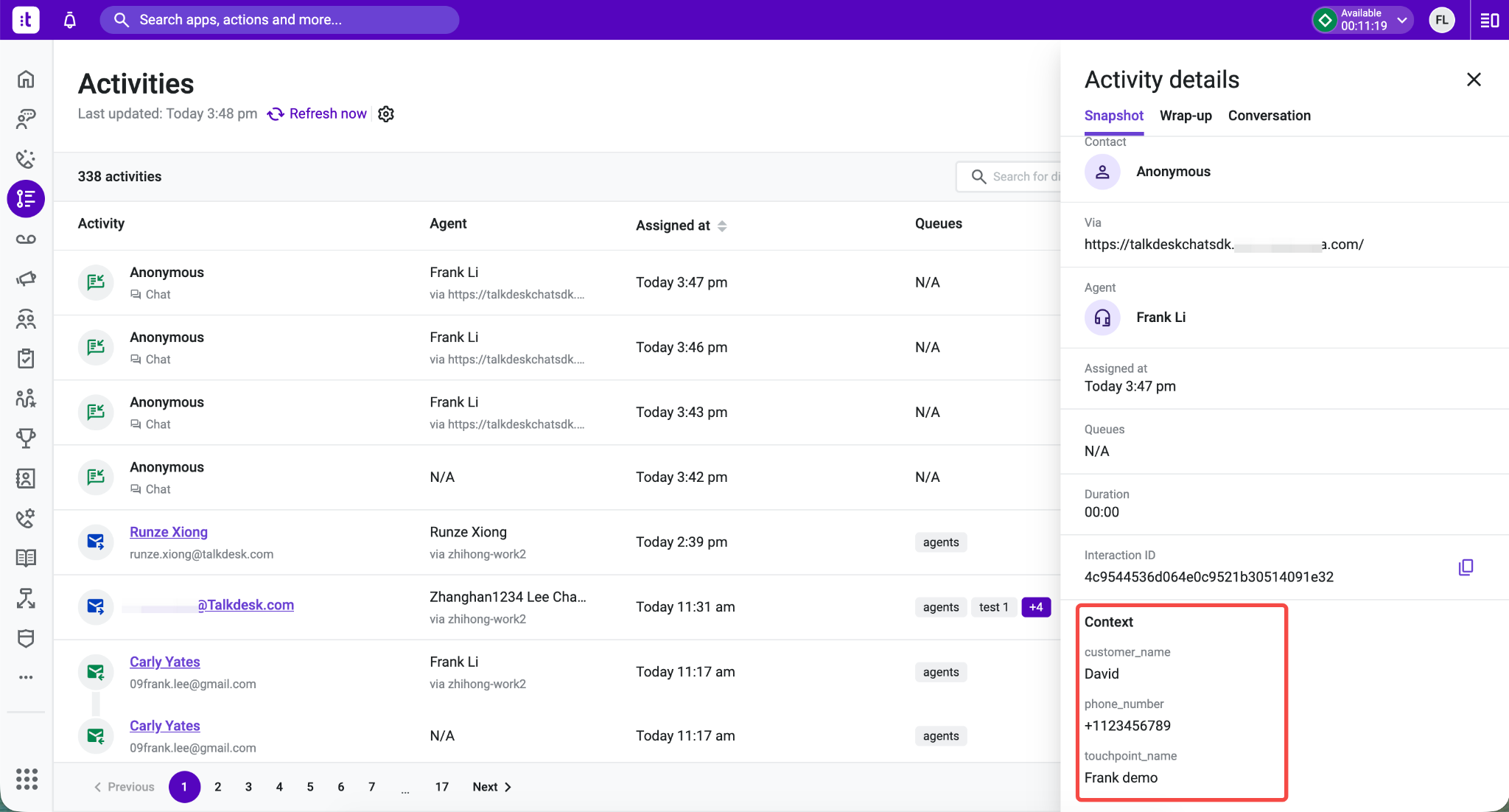1509x812 pixels.
Task: Go to Next page of activities
Action: tap(491, 787)
